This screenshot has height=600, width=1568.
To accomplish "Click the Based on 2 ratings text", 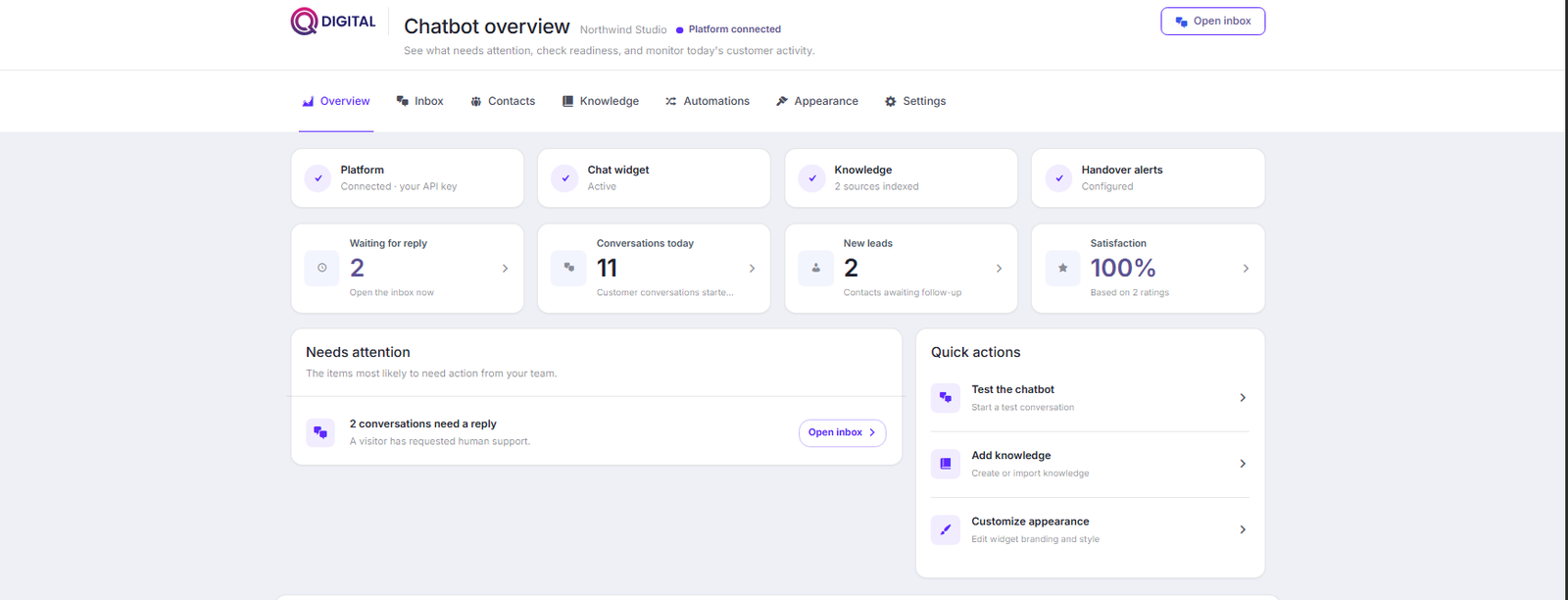I will click(x=1130, y=292).
